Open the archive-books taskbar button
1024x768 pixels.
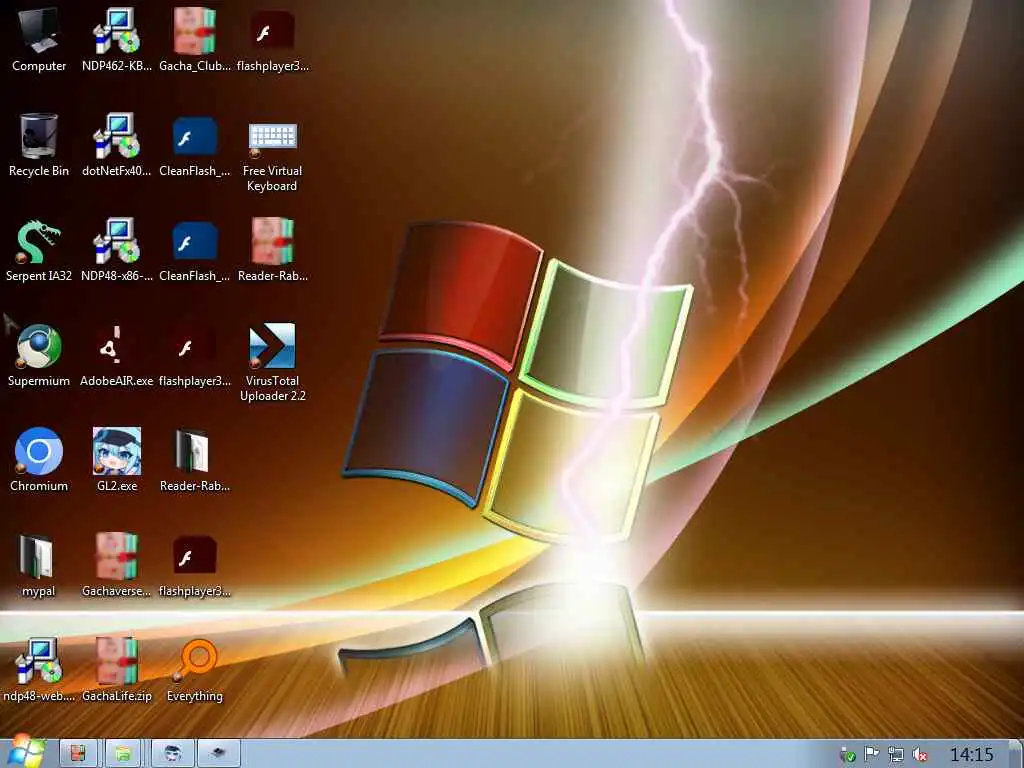click(78, 754)
